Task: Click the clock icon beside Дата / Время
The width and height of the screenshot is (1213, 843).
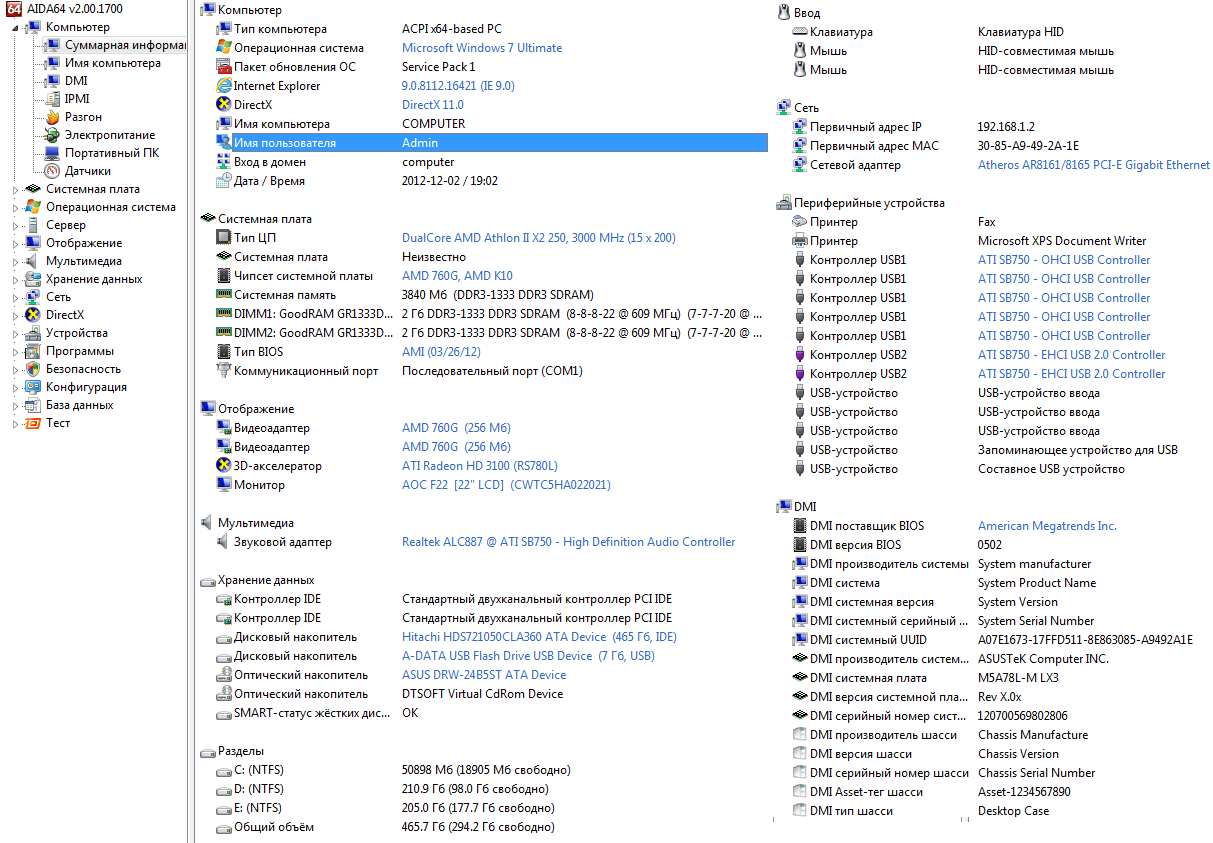Action: point(224,181)
